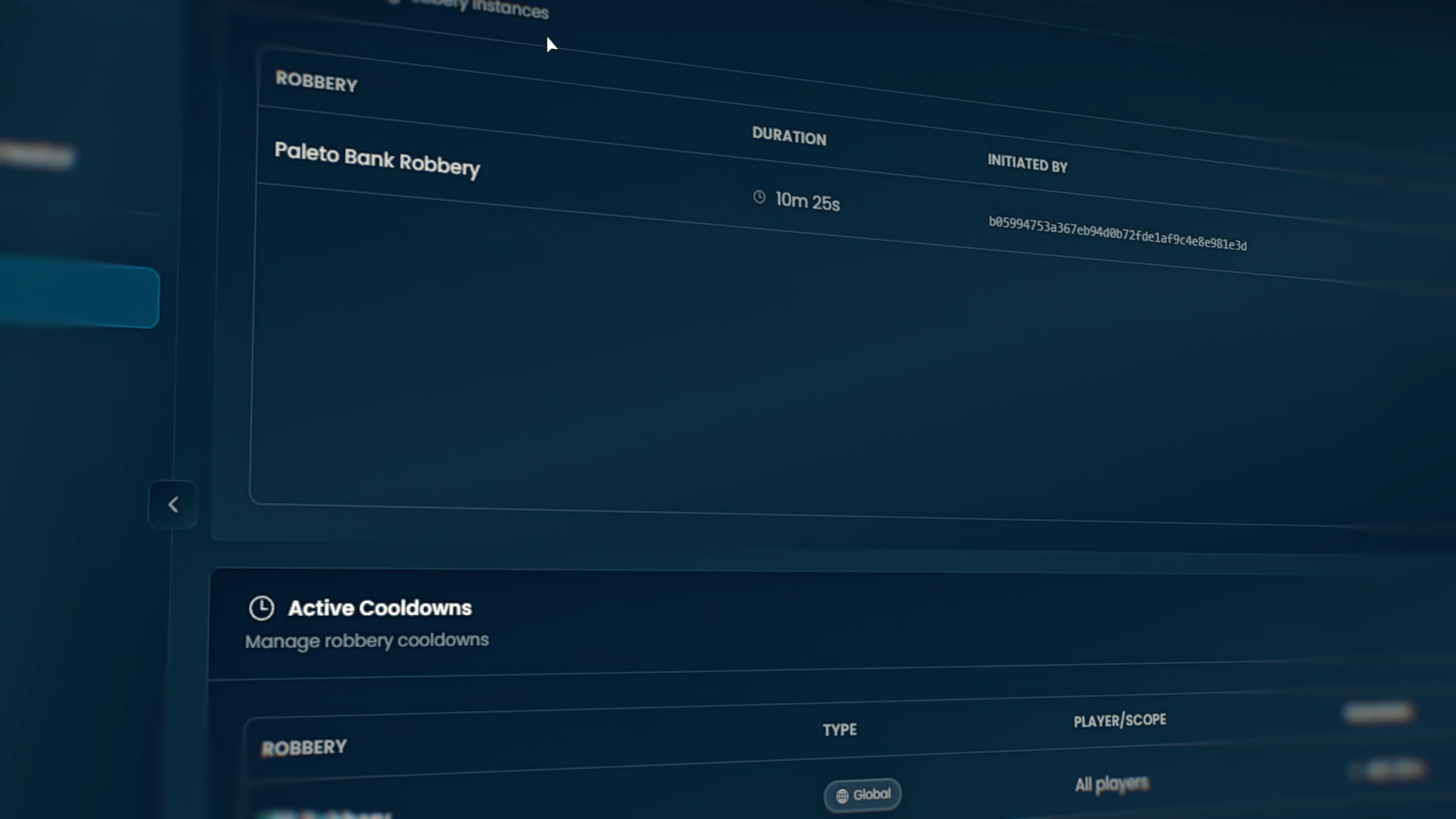This screenshot has height=819, width=1456.
Task: Click the Active Cooldowns clock icon
Action: [x=262, y=607]
